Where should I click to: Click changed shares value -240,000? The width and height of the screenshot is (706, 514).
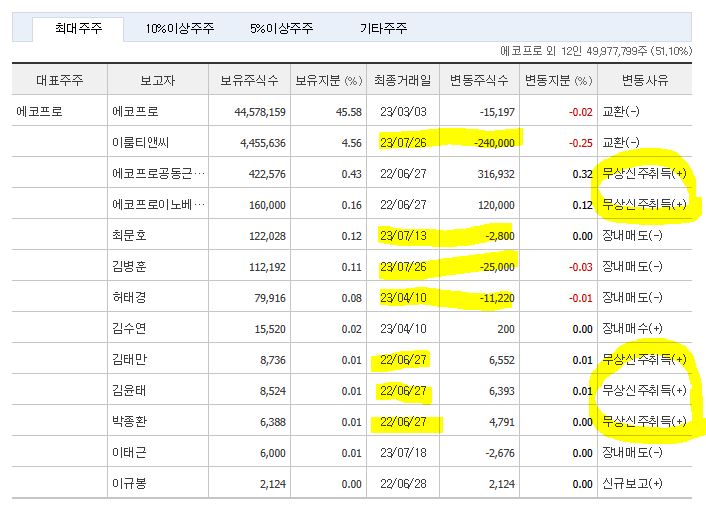click(x=494, y=143)
